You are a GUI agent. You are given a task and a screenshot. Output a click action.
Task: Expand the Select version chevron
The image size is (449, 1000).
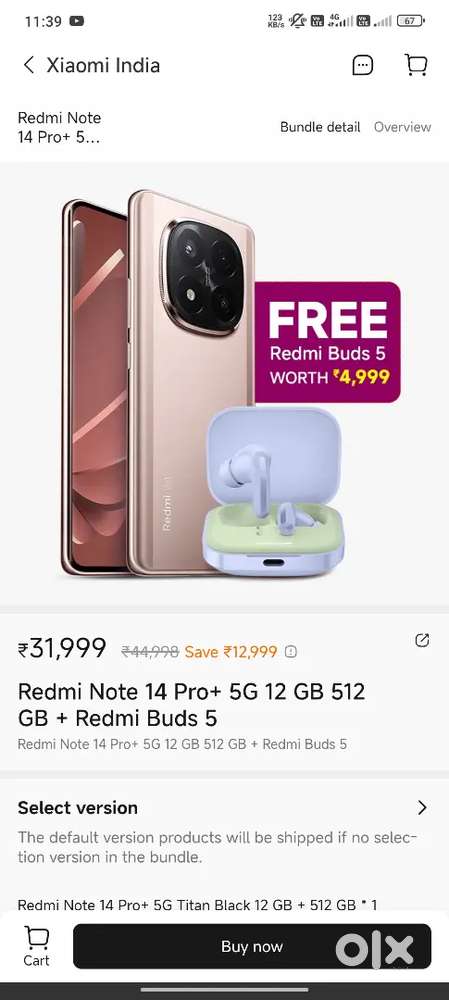tap(422, 807)
